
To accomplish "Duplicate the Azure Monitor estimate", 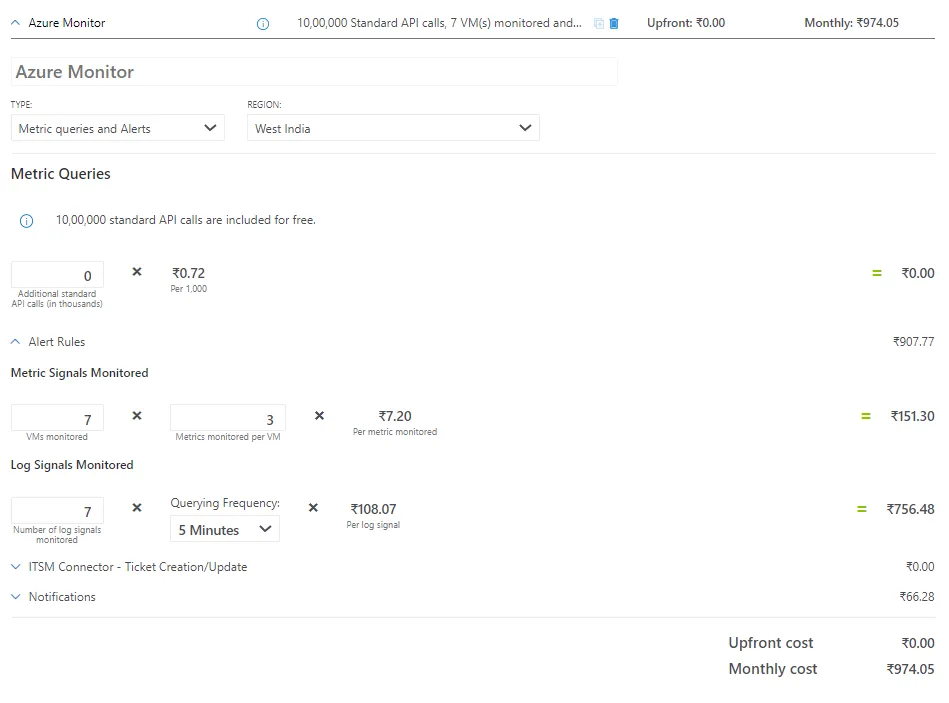I will point(598,22).
